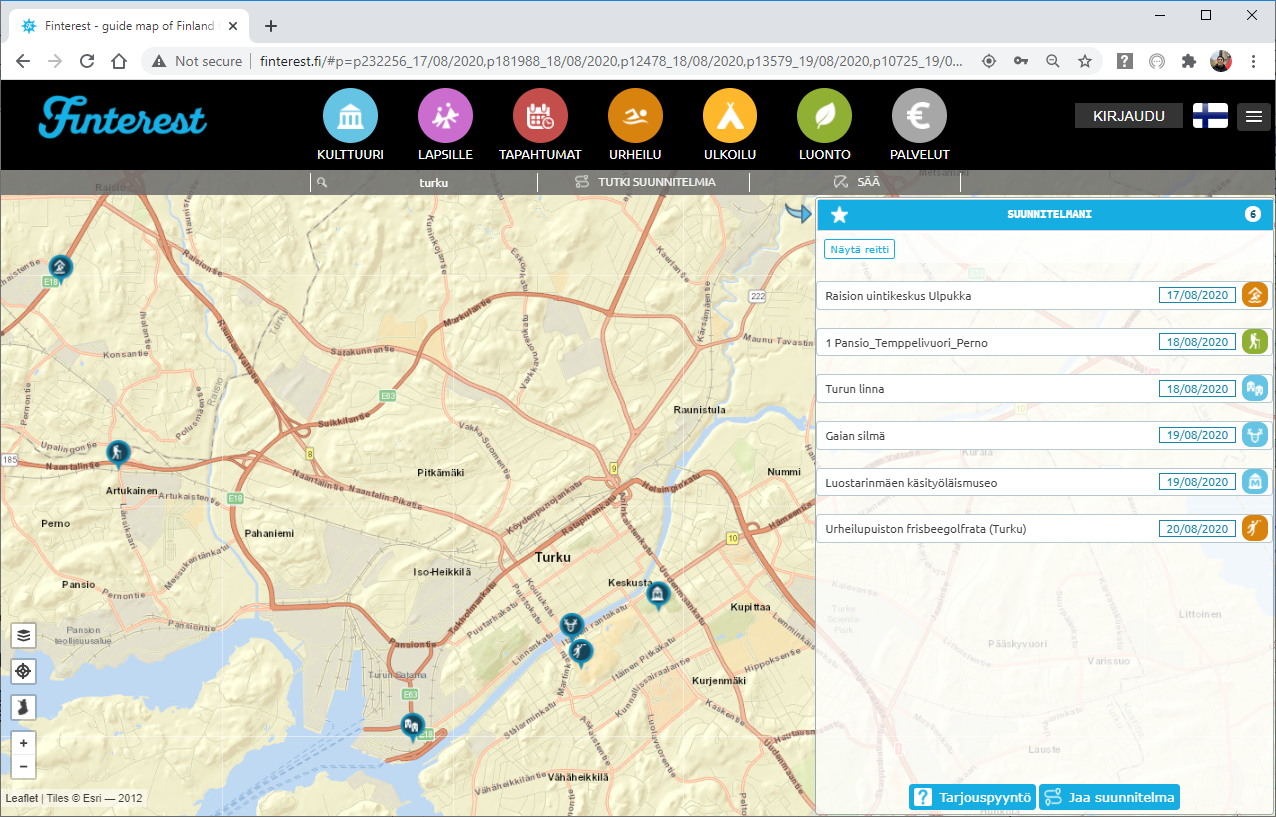Zoom in on the map
The width and height of the screenshot is (1276, 817).
tap(24, 743)
